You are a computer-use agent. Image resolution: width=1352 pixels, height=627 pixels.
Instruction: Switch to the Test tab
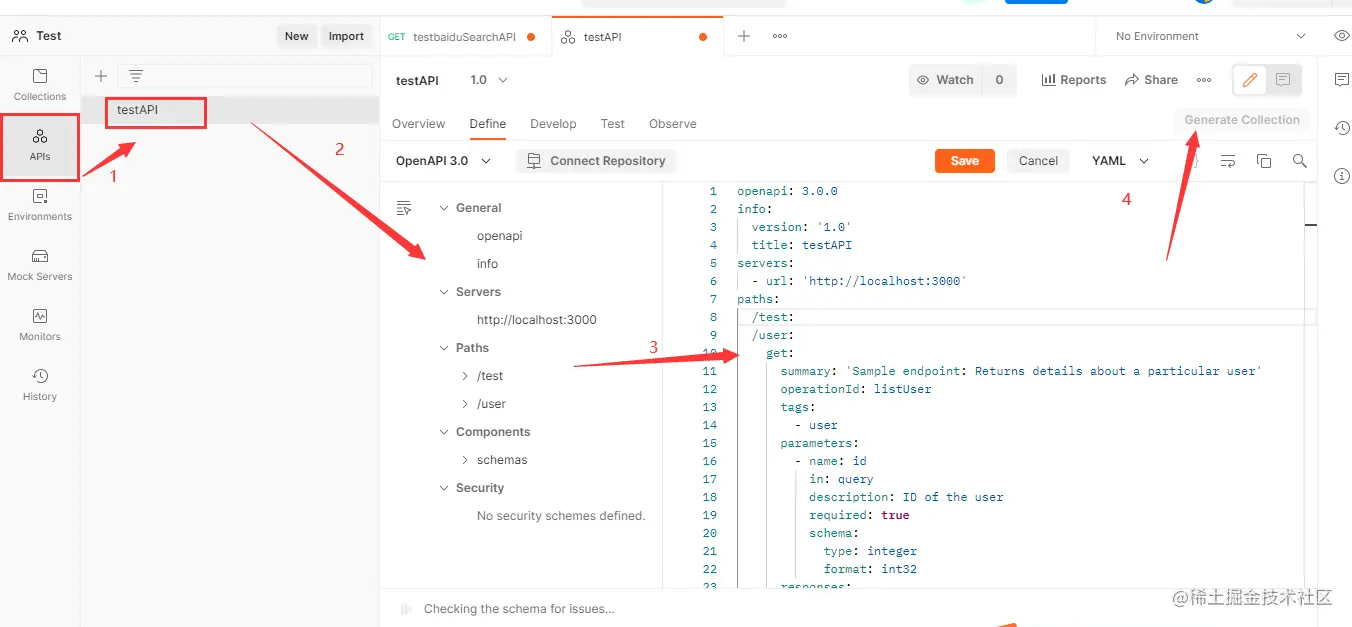[613, 124]
